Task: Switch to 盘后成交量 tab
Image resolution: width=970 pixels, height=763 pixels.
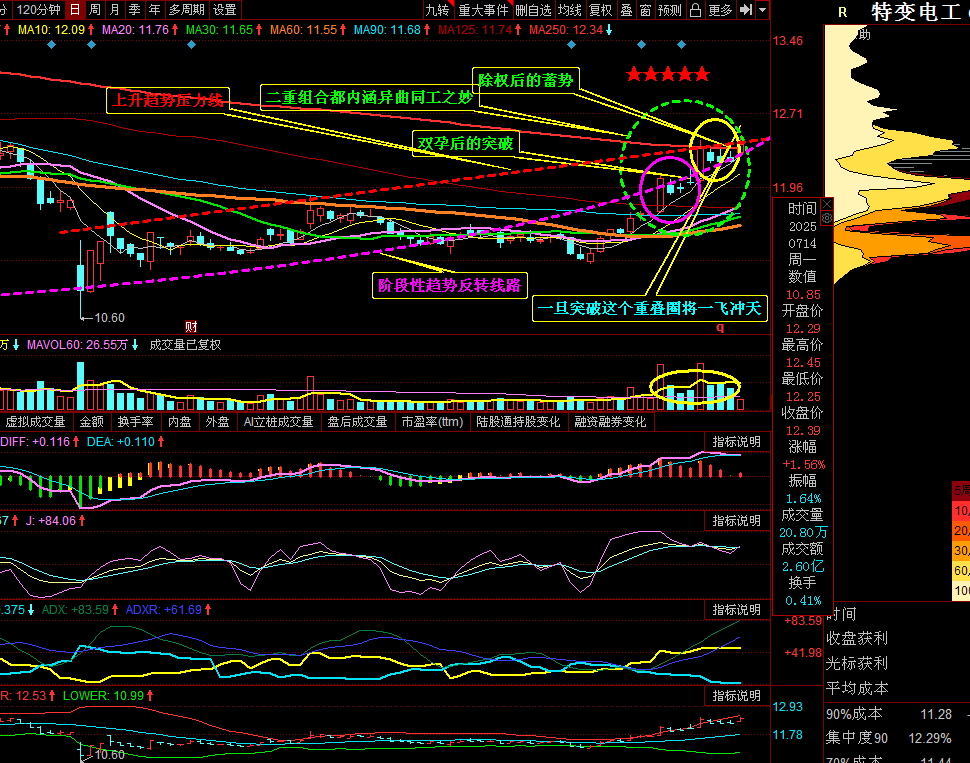Action: click(x=357, y=421)
